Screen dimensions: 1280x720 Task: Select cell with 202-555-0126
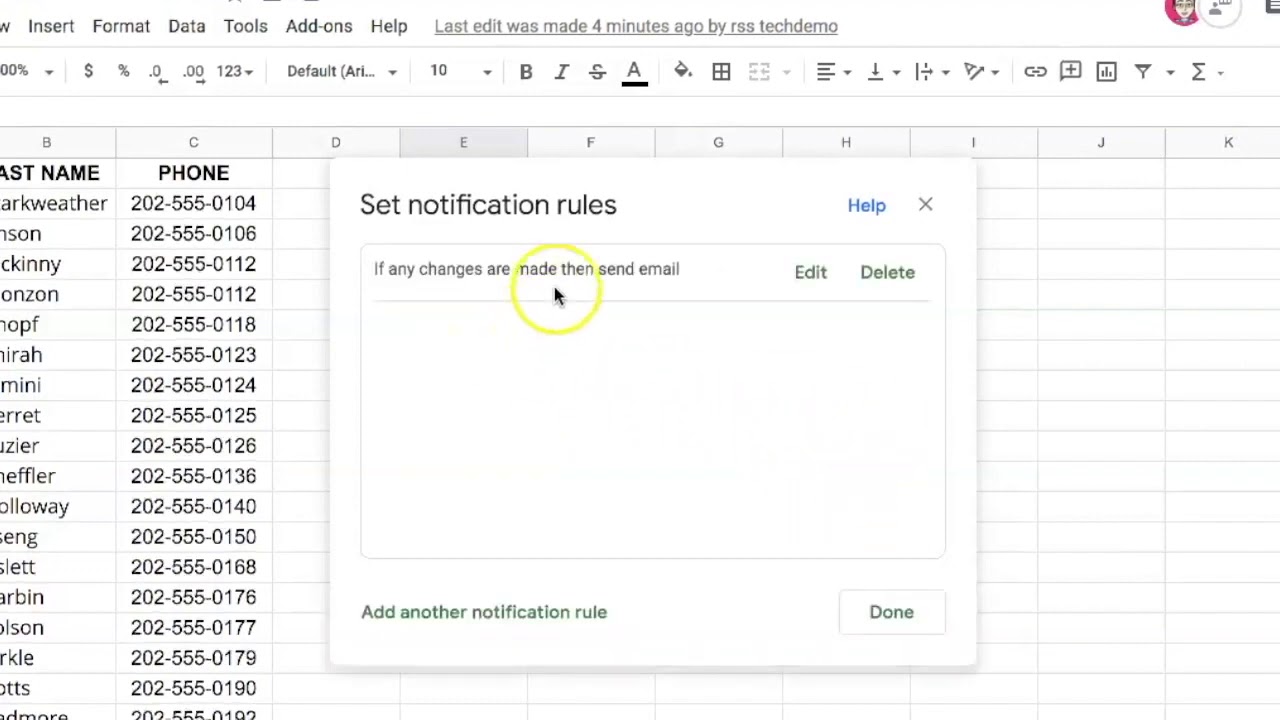pos(194,446)
